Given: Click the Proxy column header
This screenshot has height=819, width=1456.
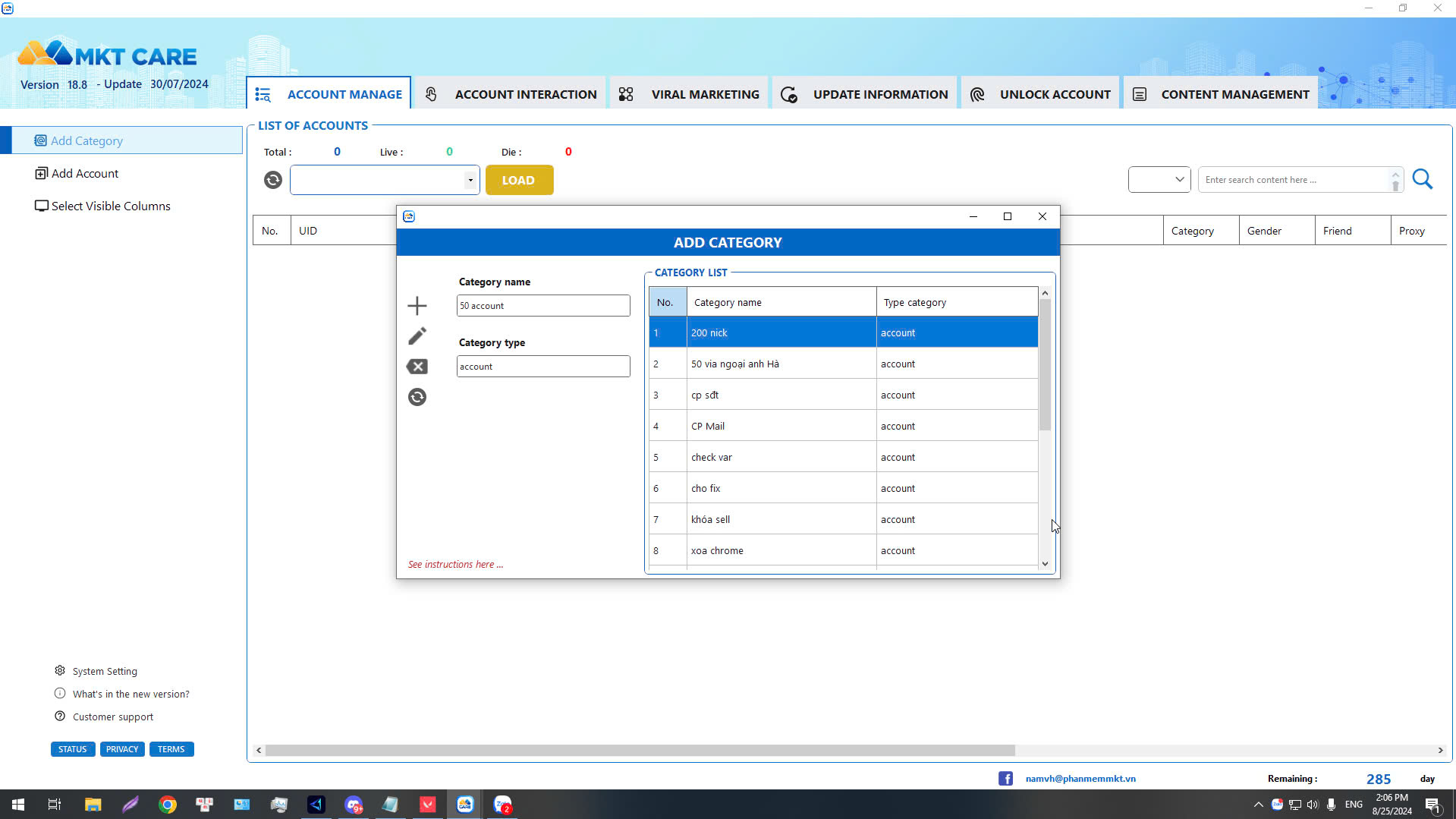Looking at the screenshot, I should [x=1418, y=231].
